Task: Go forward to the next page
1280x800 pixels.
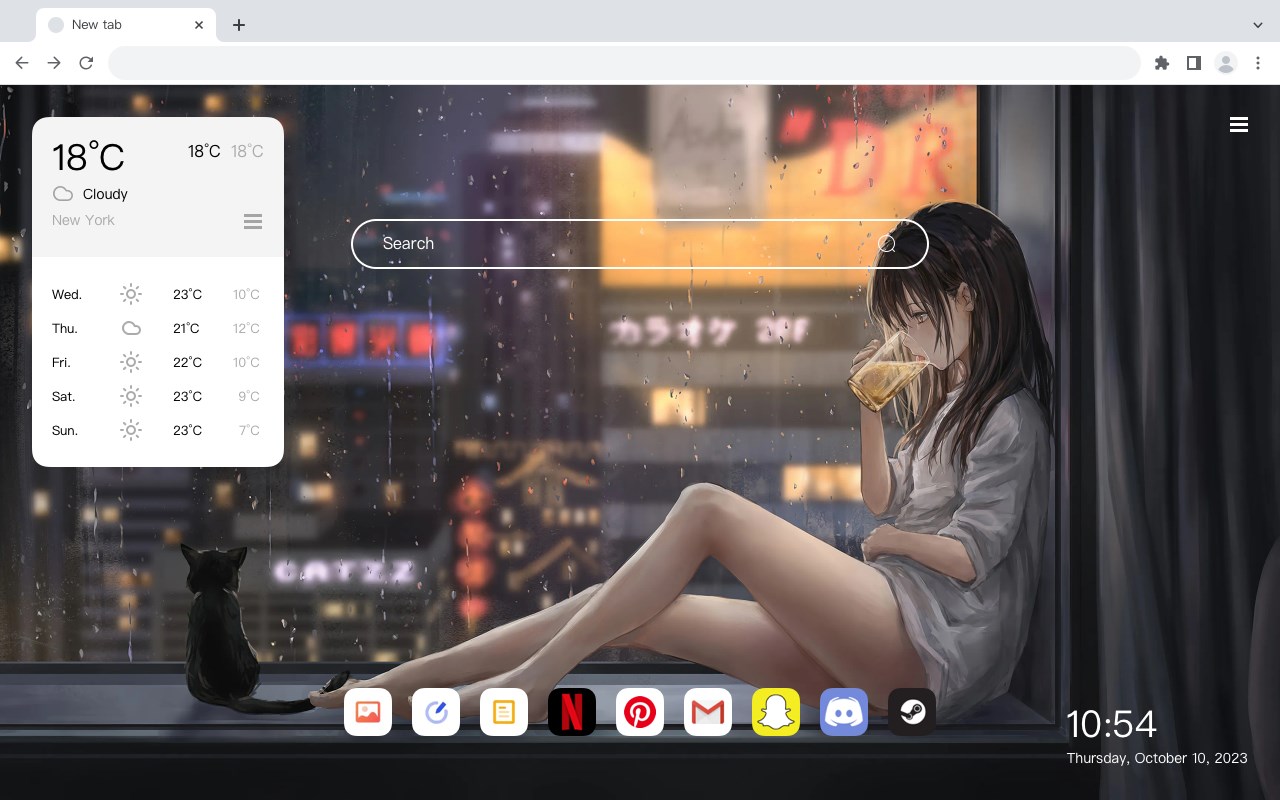Action: (54, 63)
